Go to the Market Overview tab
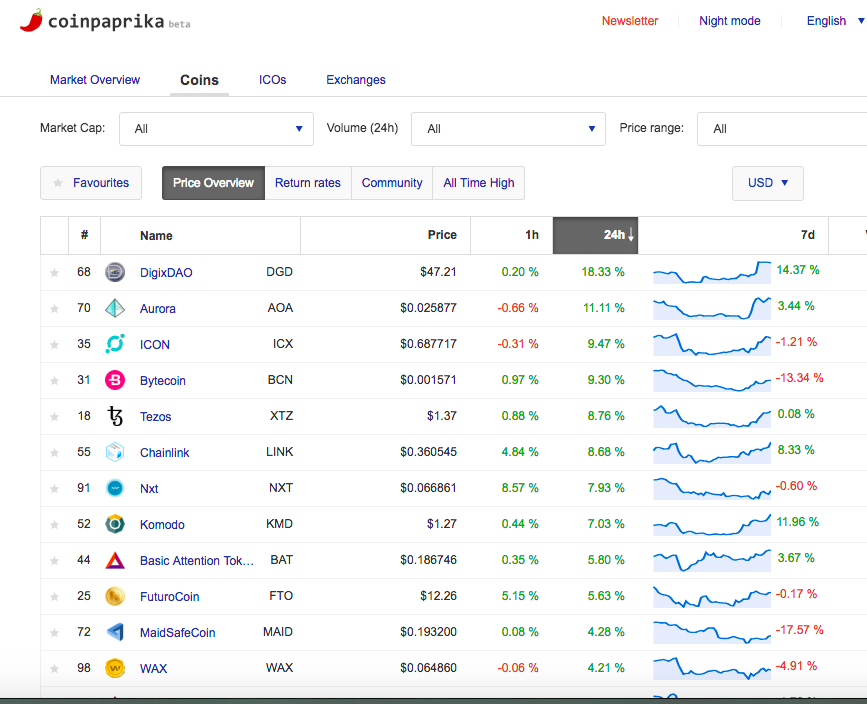 pos(95,80)
